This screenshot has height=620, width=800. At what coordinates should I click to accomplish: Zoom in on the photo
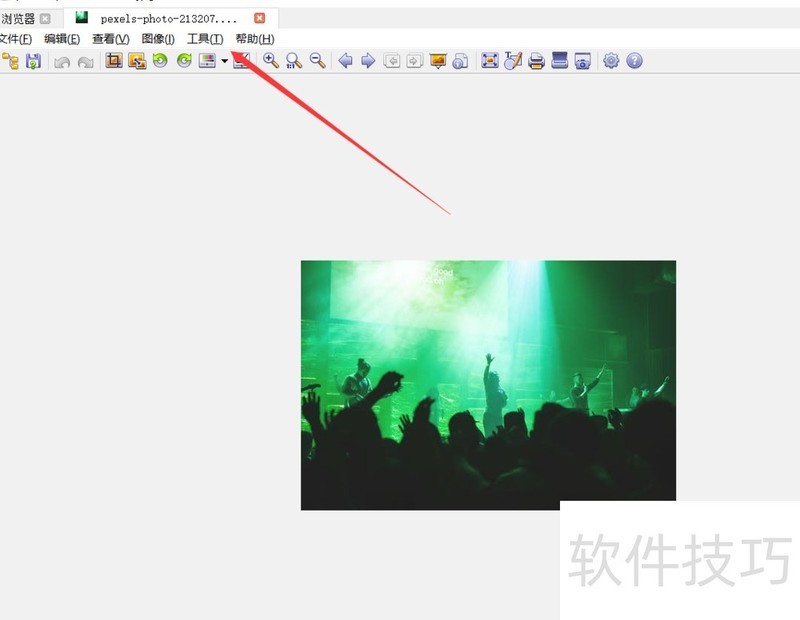[270, 61]
